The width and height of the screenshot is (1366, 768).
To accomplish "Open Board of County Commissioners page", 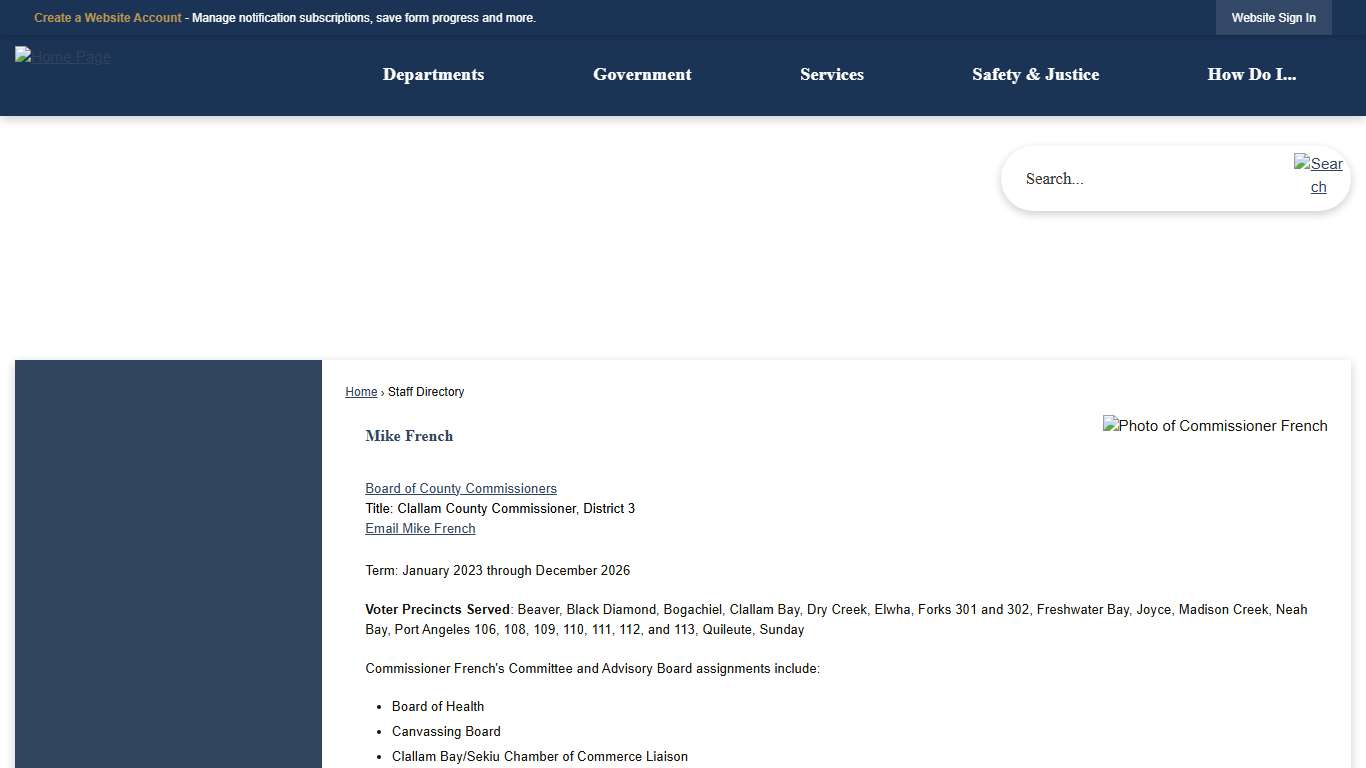I will pos(461,488).
